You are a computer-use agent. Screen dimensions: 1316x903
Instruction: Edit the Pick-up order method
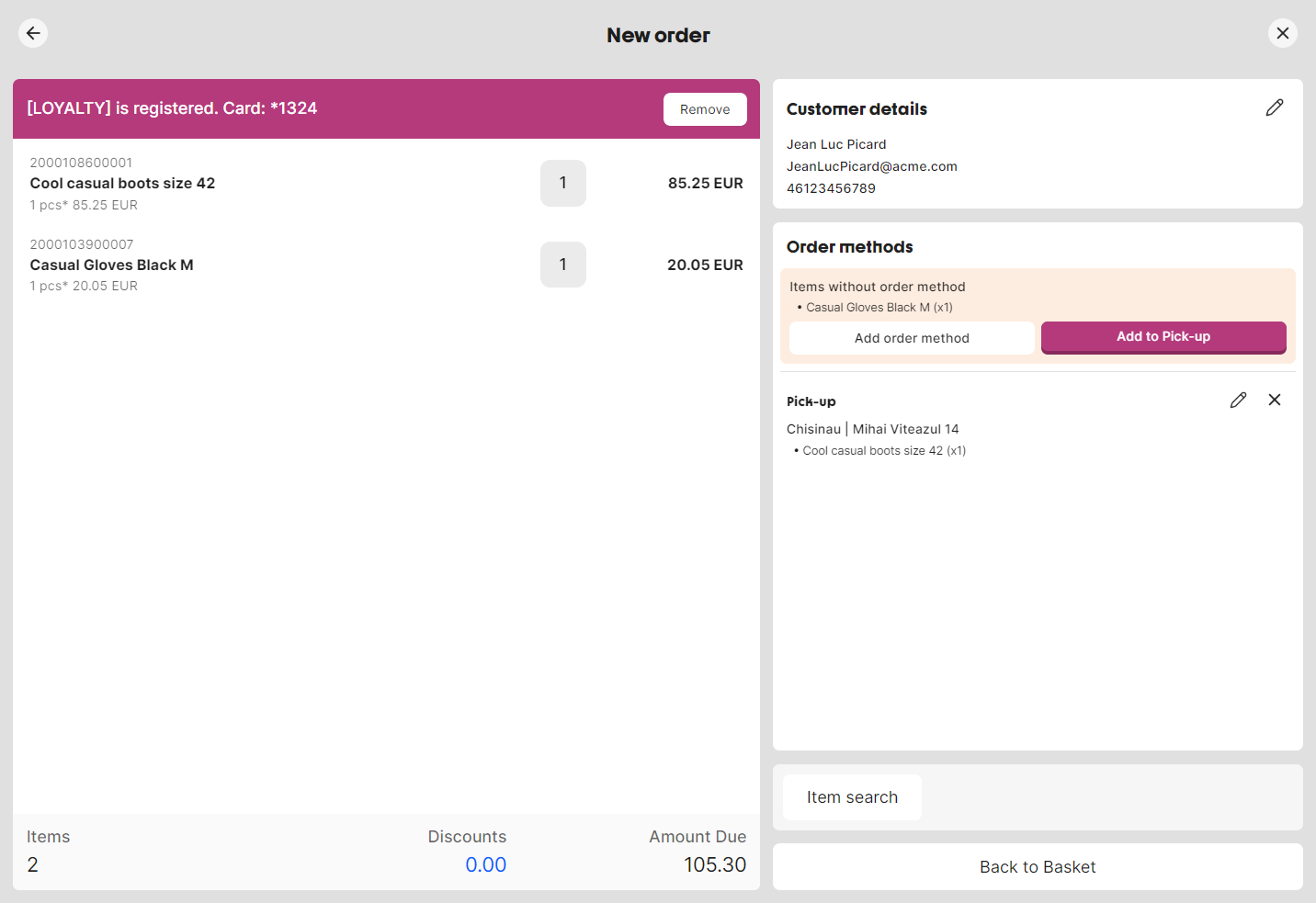click(1238, 401)
